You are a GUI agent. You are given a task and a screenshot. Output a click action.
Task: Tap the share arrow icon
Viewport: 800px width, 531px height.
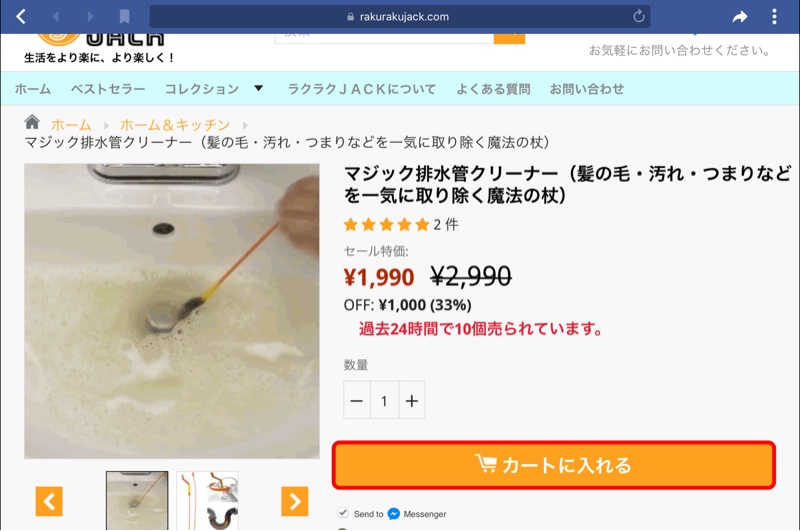tap(740, 17)
